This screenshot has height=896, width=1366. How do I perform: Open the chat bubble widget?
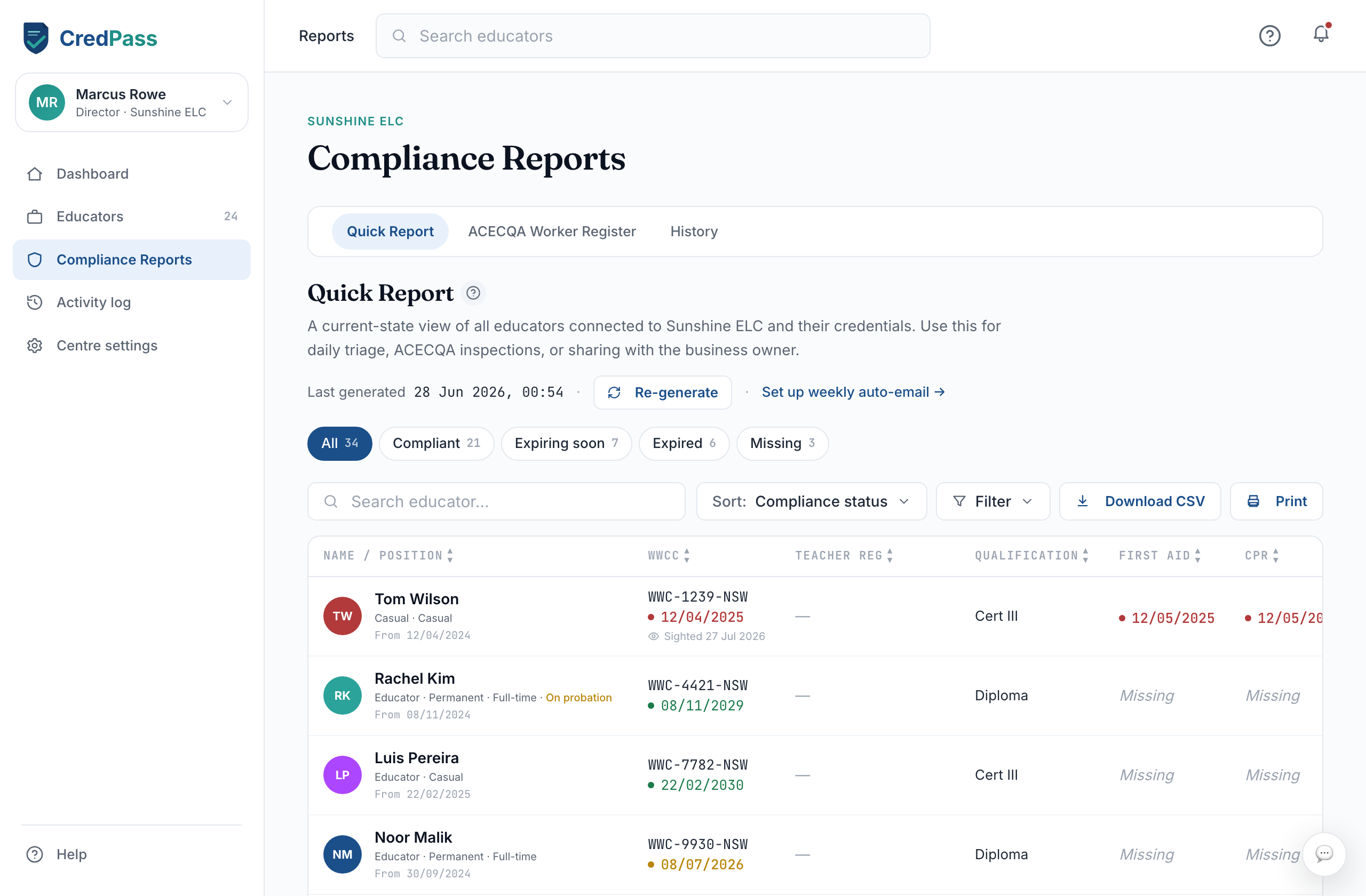(1324, 853)
